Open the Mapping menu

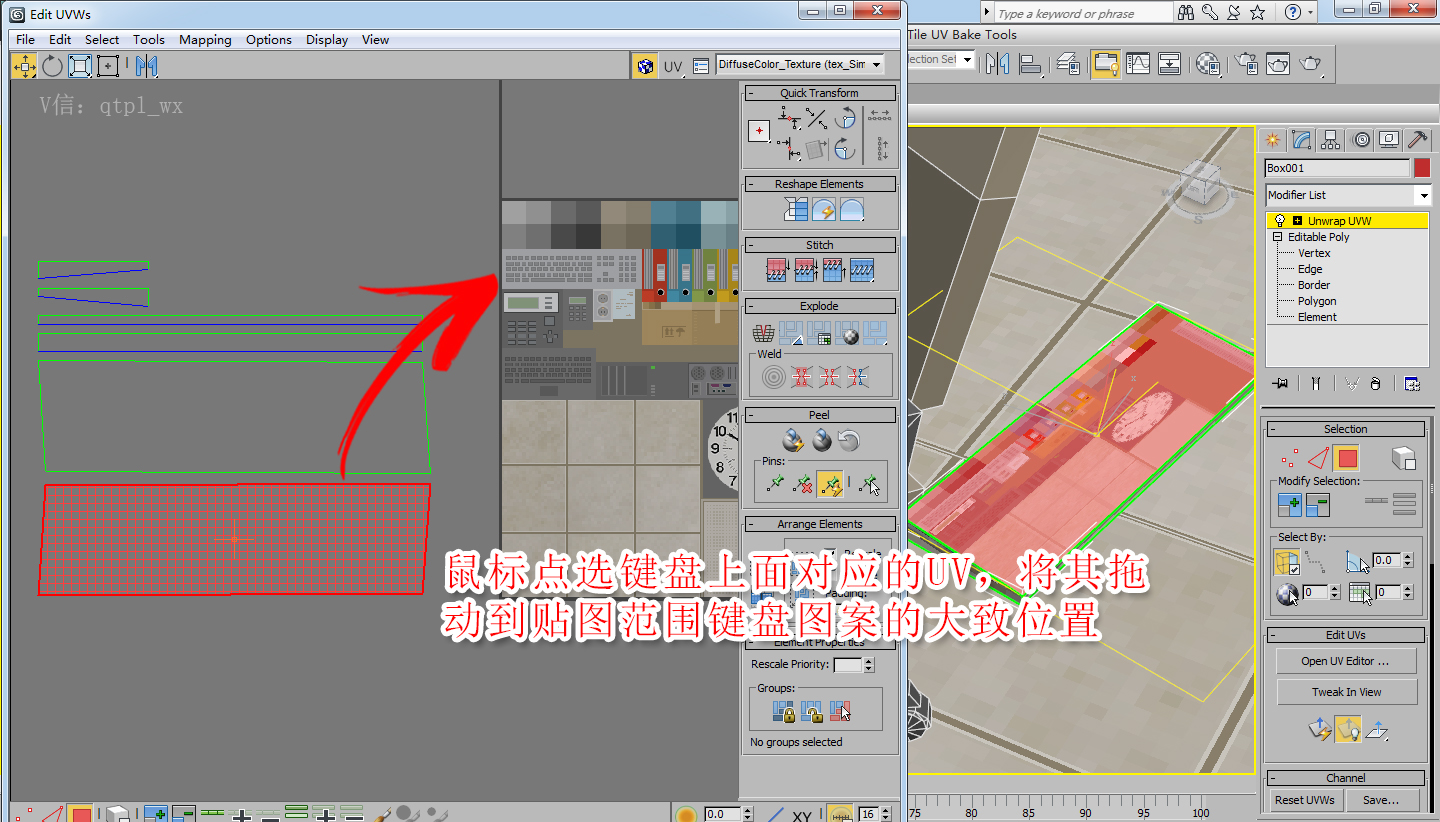coord(205,40)
